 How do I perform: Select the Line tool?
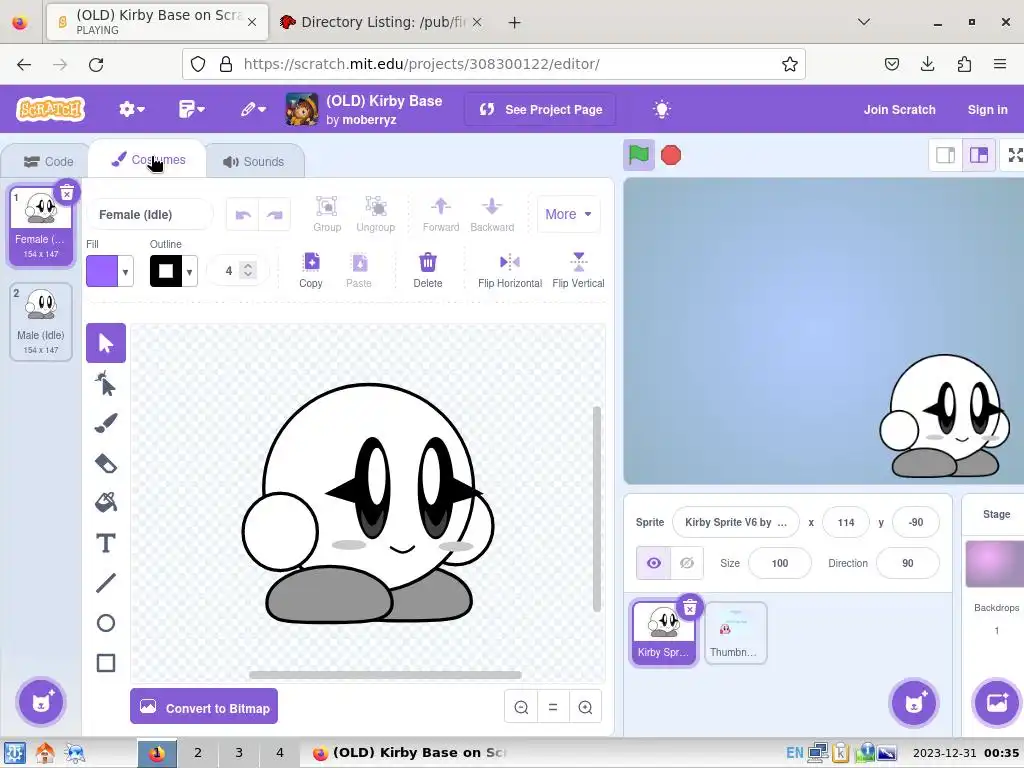[x=106, y=583]
